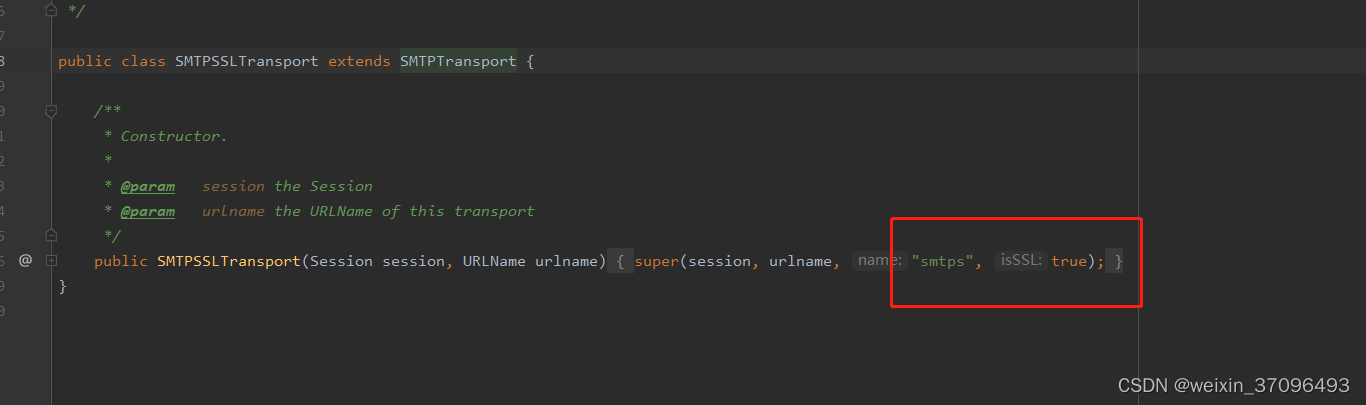Click the SMTPSSLTransport class name in declaration
The width and height of the screenshot is (1366, 405).
pos(247,61)
